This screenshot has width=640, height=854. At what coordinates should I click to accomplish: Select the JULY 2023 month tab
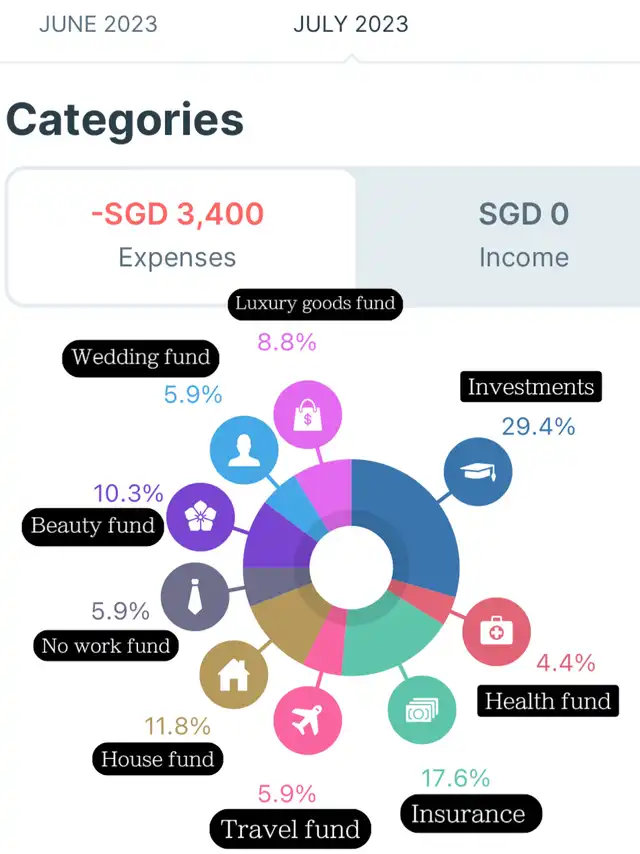point(351,25)
